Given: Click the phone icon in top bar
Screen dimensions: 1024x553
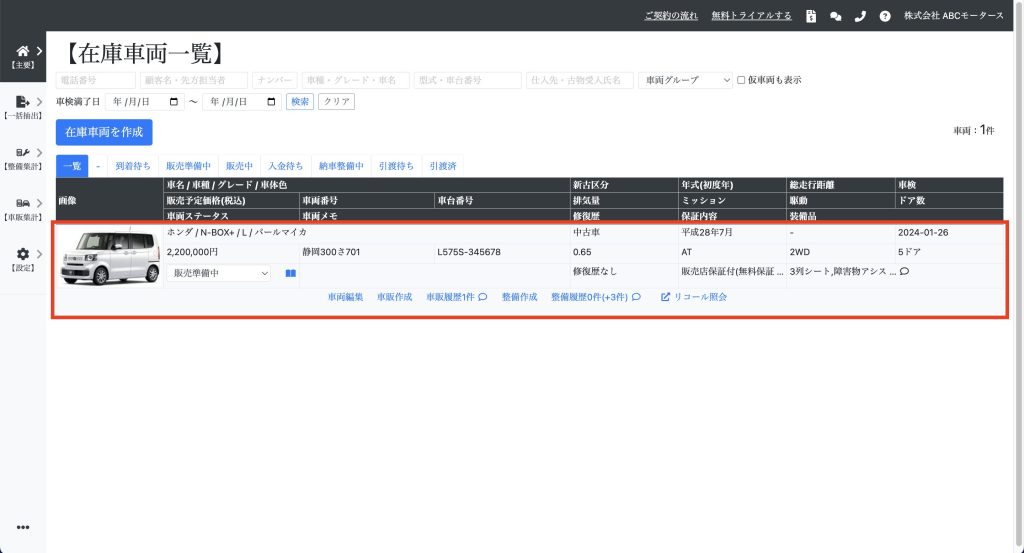Looking at the screenshot, I should 860,16.
